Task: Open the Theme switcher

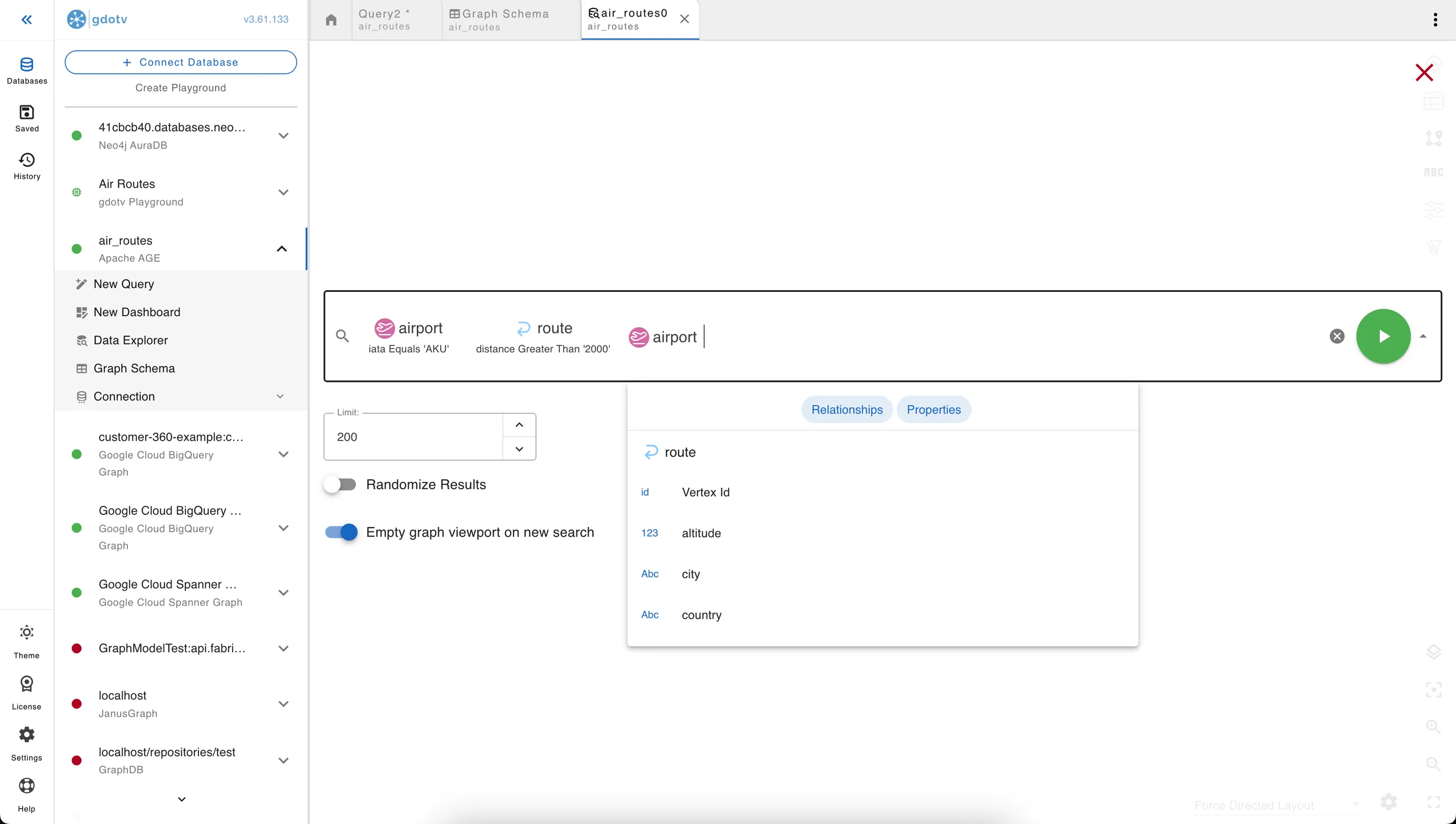Action: click(27, 642)
